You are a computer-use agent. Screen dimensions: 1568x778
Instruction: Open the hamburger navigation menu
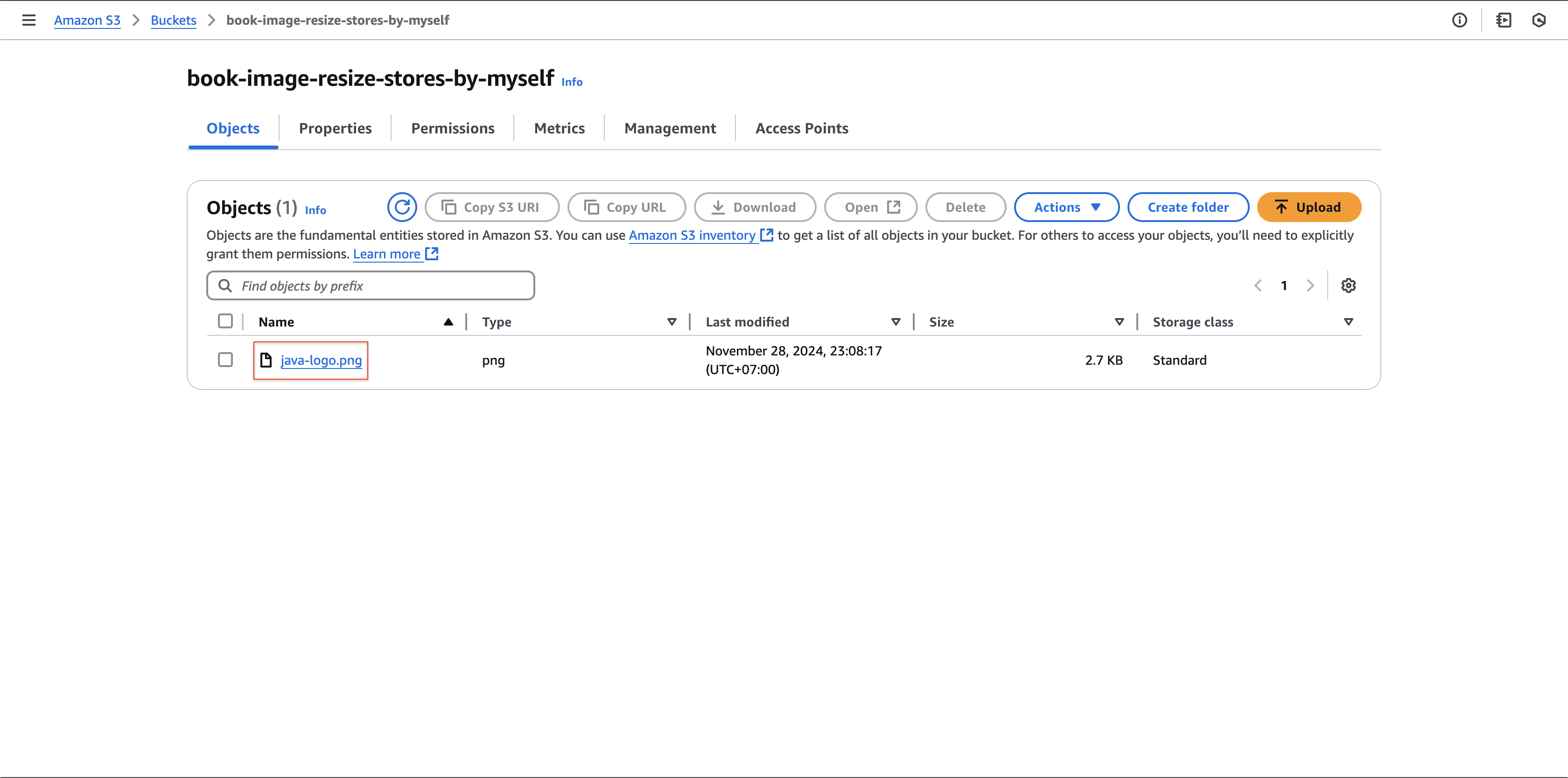tap(28, 20)
